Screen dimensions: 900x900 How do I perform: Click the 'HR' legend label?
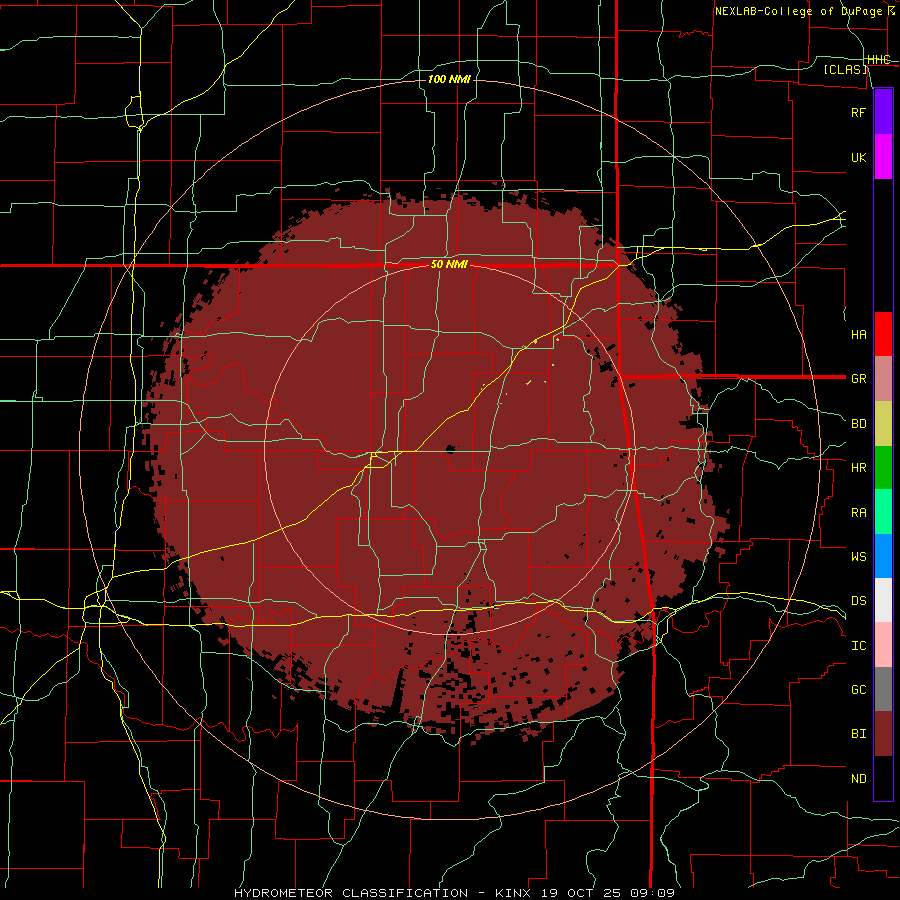[x=859, y=468]
